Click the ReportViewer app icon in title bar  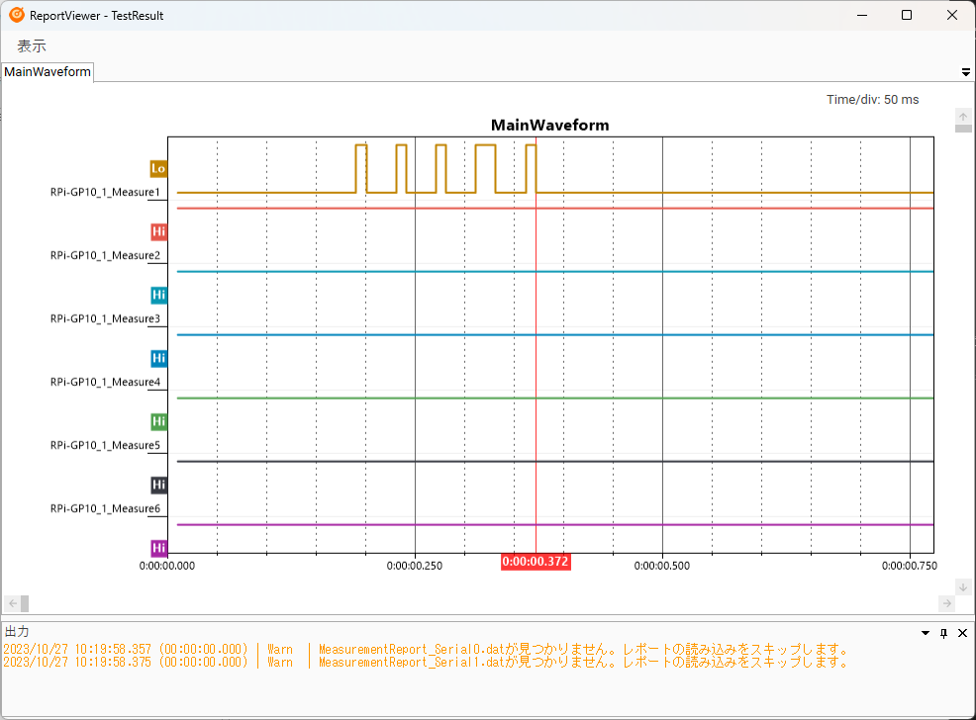click(16, 15)
